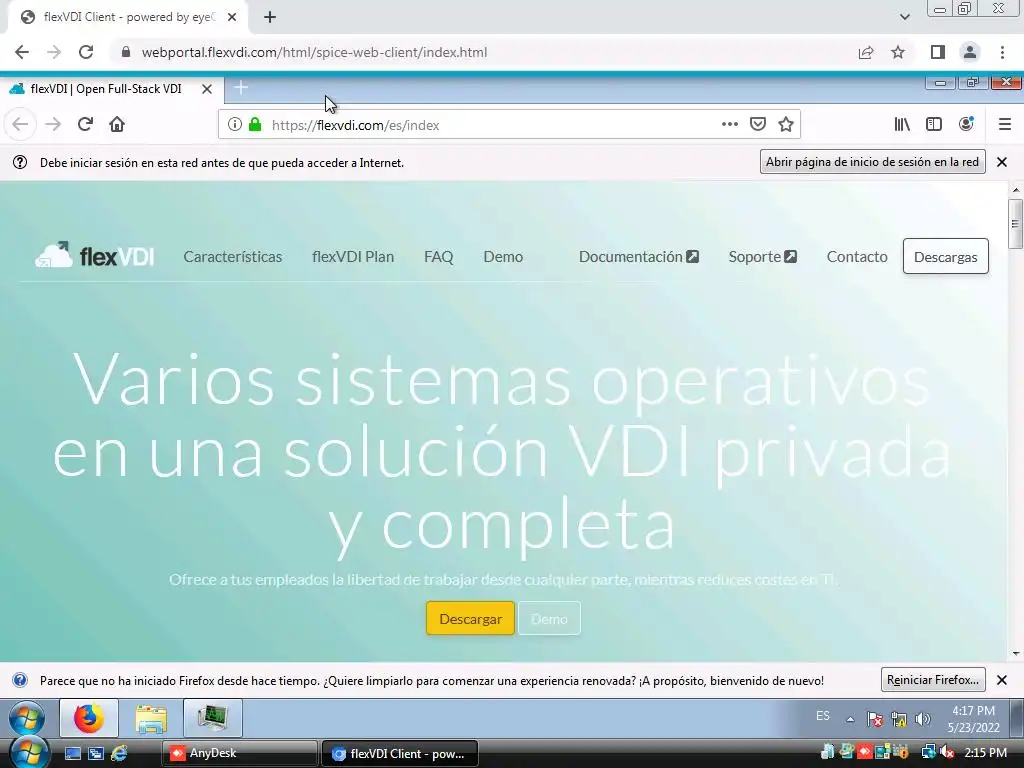The width and height of the screenshot is (1024, 768).
Task: Go back in outer Chrome browser
Action: pyautogui.click(x=22, y=52)
